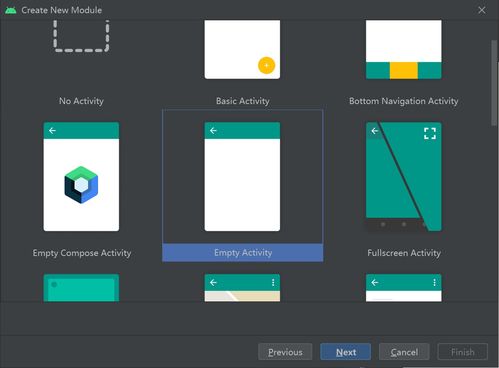The image size is (499, 368).
Task: Click the Next button
Action: point(346,352)
